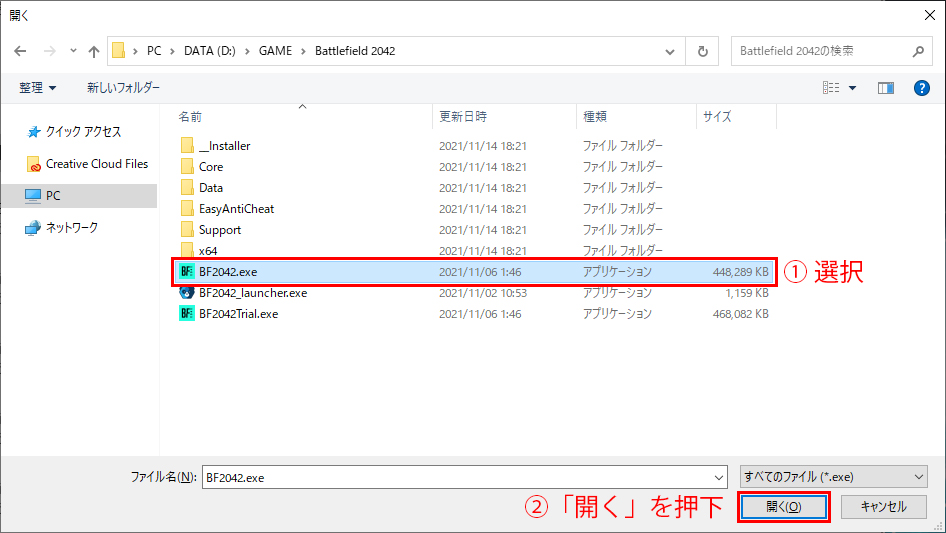Click the BF2042.exe application icon
Screen dimensions: 946x533
pos(187,272)
